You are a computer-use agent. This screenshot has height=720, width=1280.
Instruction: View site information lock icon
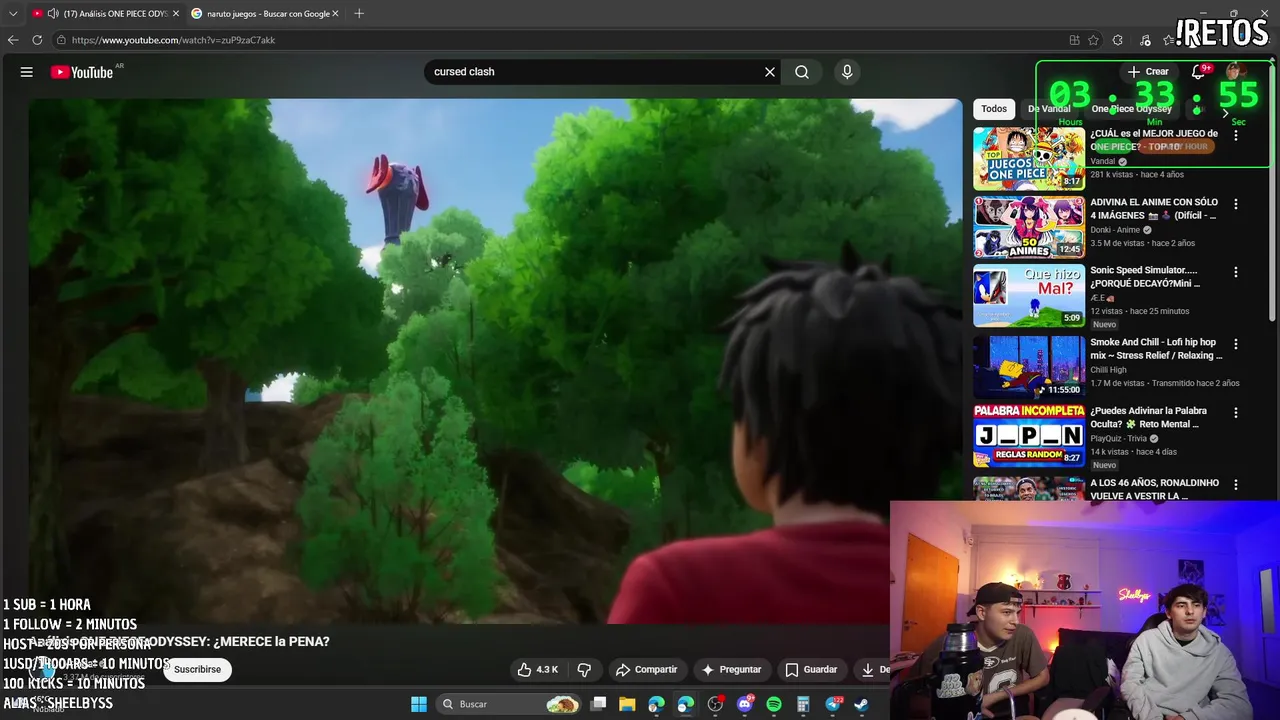tap(61, 40)
